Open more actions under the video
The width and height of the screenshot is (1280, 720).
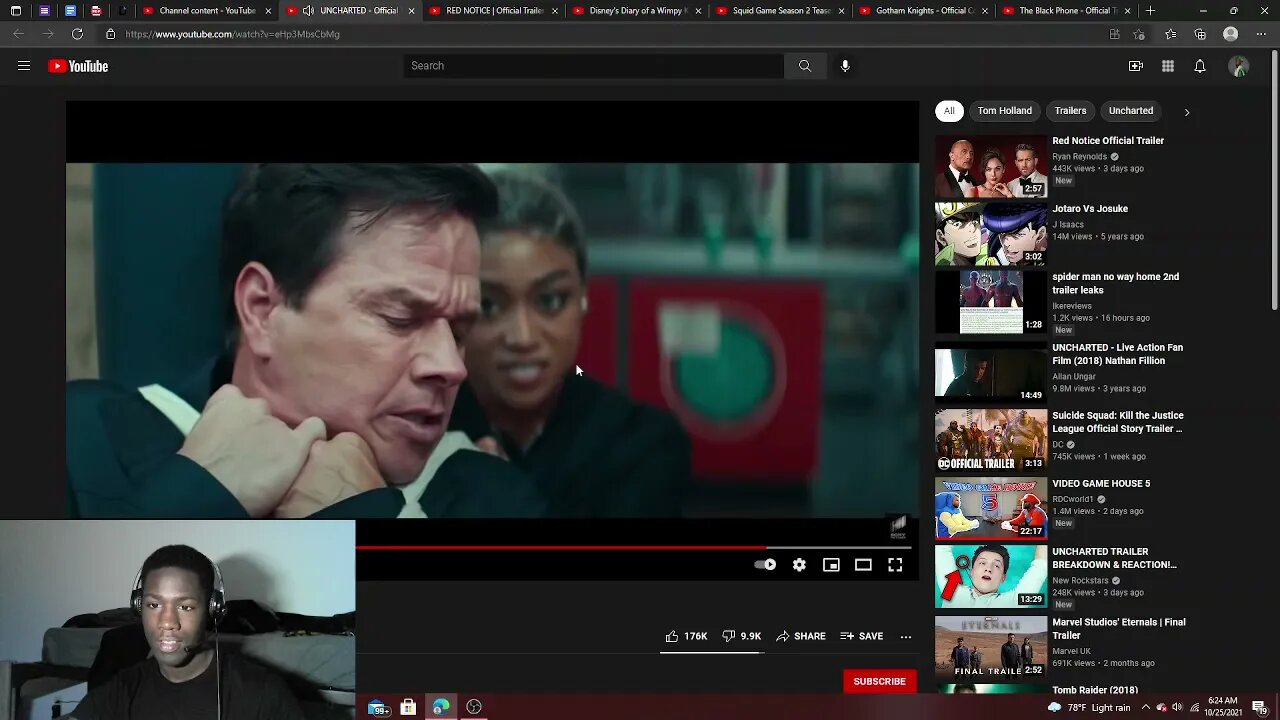(x=906, y=636)
